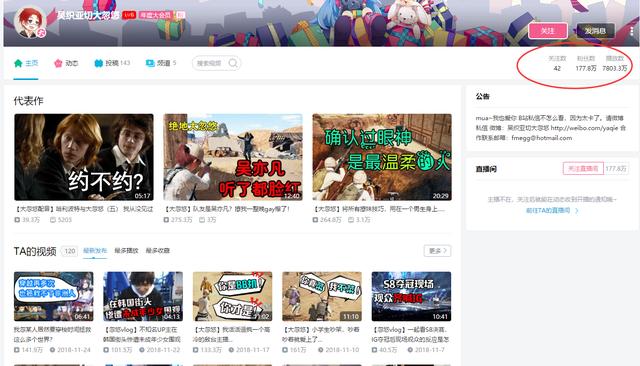Viewport: 640px width, 366px height.
Task: Click the weibo.com/yaqie link in 公告
Action: click(x=585, y=128)
